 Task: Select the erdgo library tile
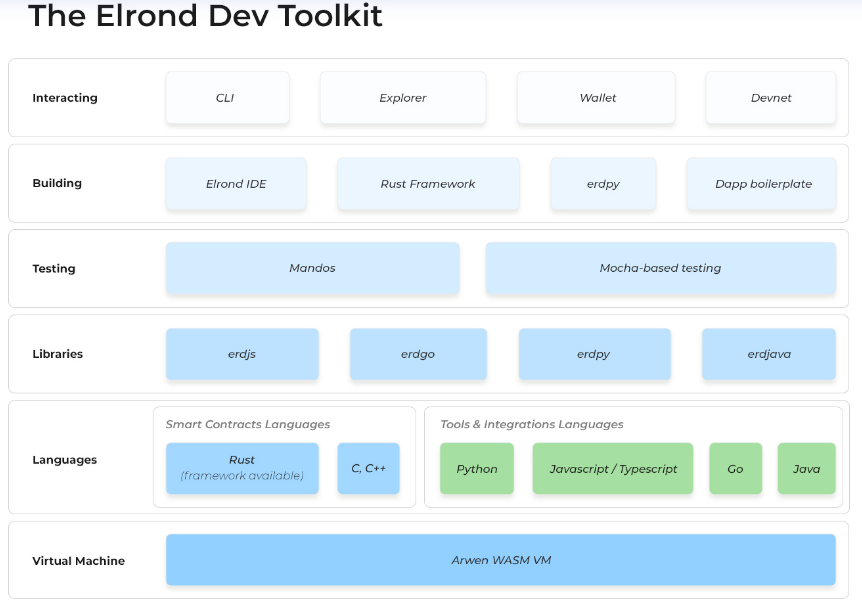[x=417, y=354]
